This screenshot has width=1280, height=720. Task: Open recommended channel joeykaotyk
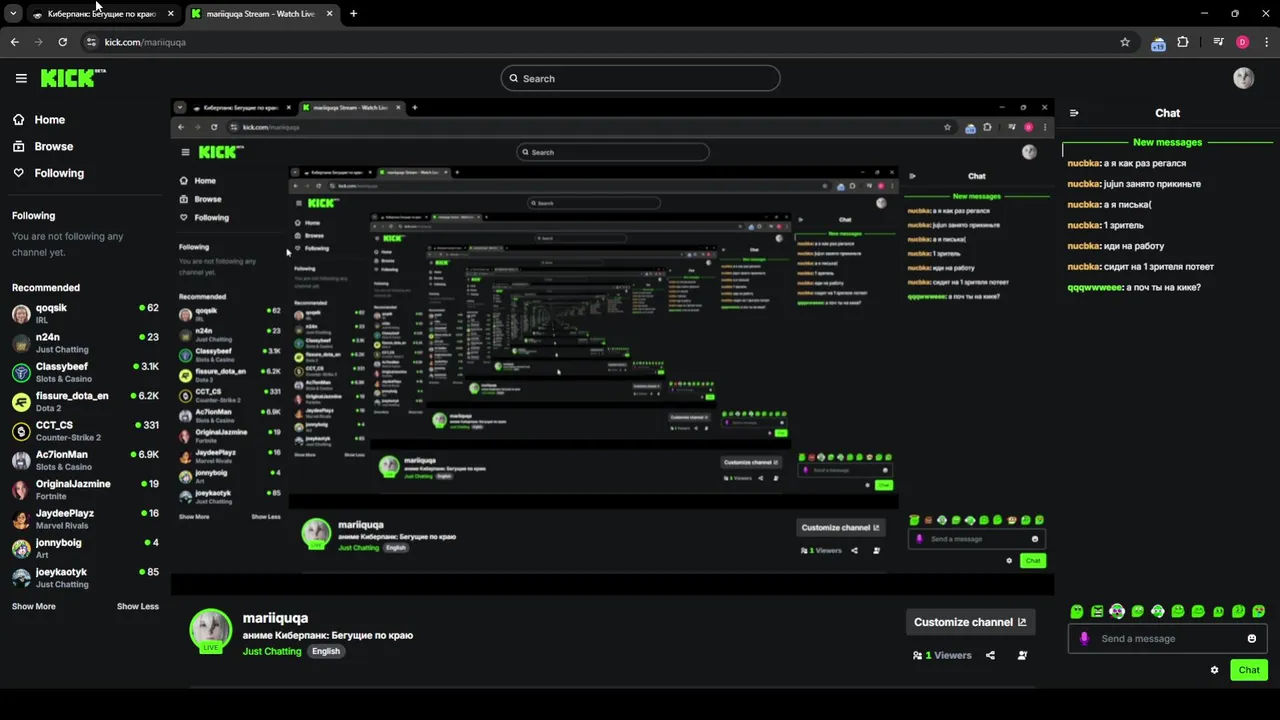[x=85, y=577]
